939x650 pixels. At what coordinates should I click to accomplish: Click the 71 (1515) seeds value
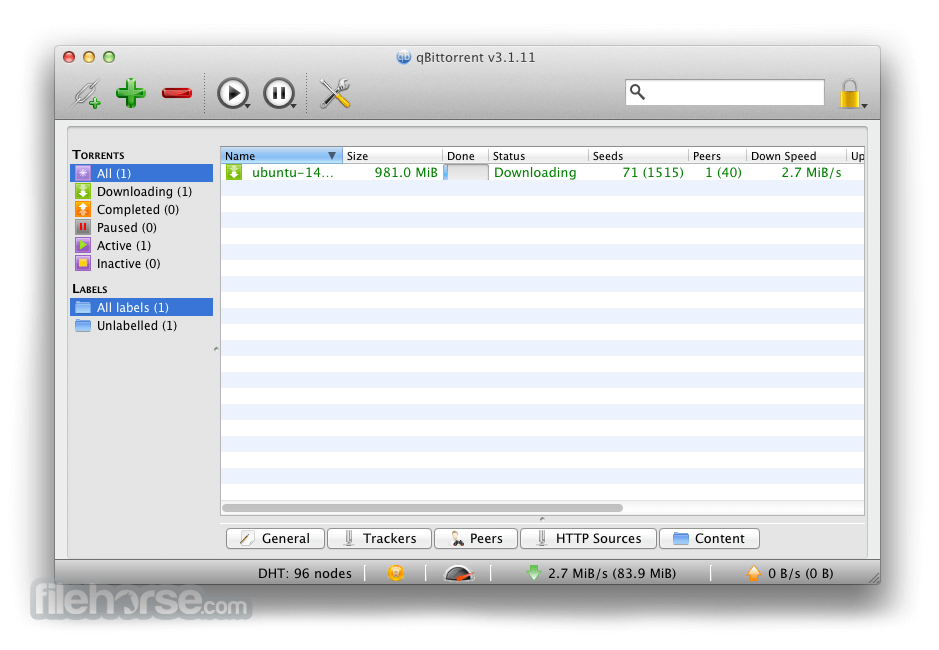point(653,173)
